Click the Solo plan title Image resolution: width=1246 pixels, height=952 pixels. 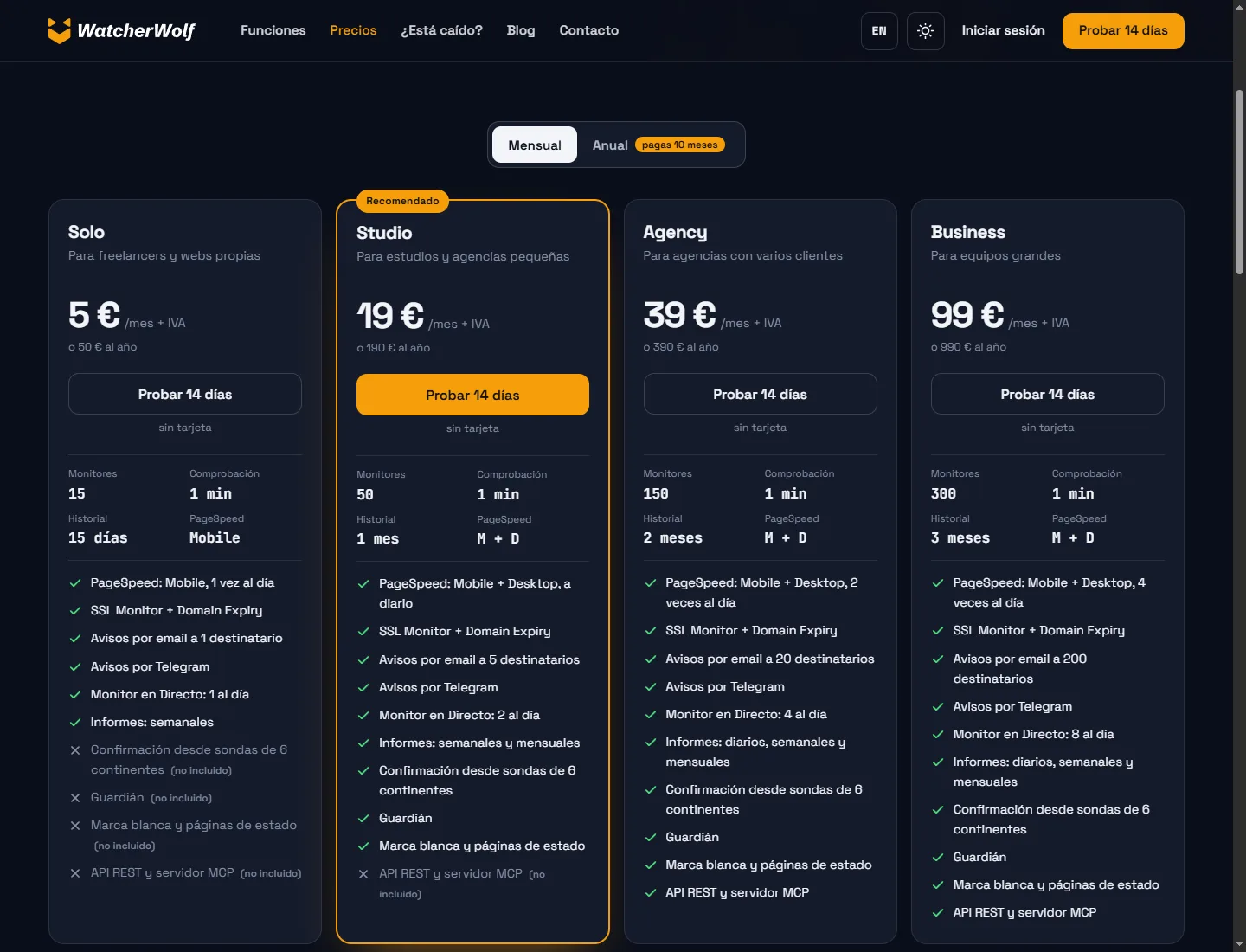coord(87,232)
